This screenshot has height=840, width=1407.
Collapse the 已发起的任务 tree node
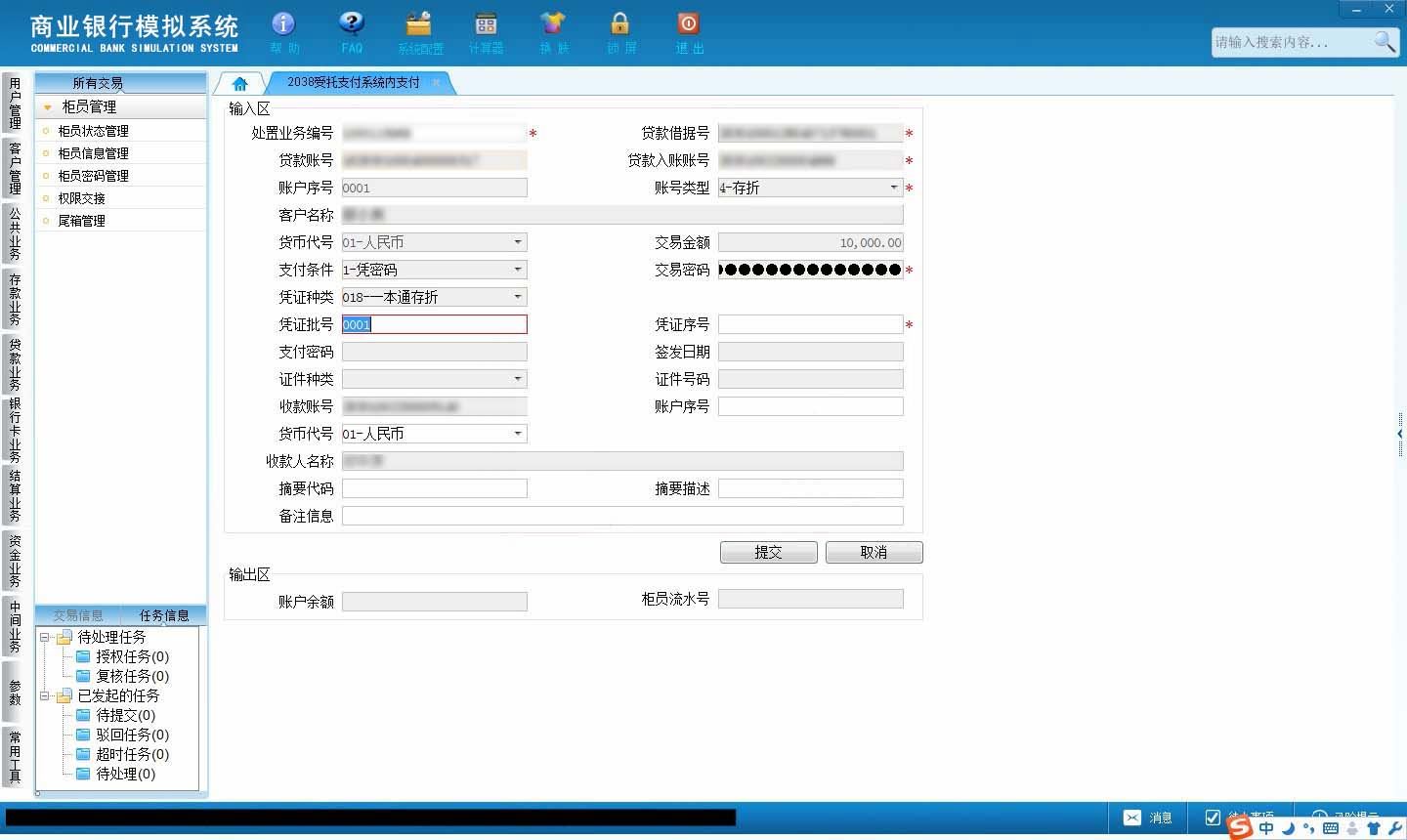pyautogui.click(x=44, y=695)
